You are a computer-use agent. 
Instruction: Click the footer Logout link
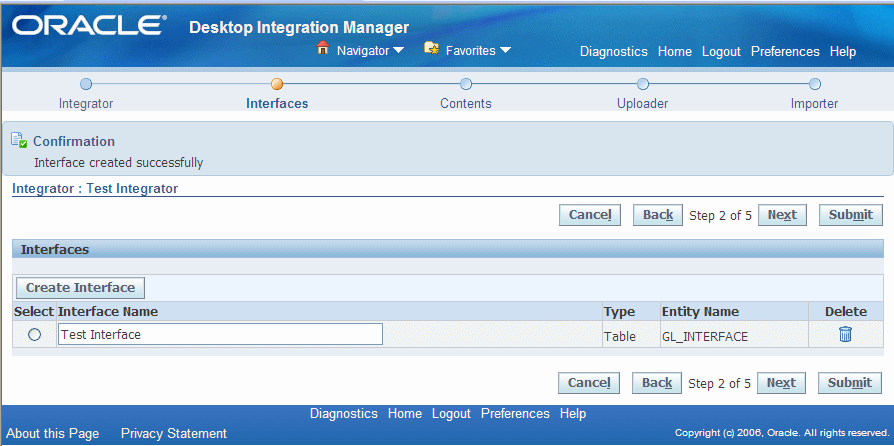point(452,413)
